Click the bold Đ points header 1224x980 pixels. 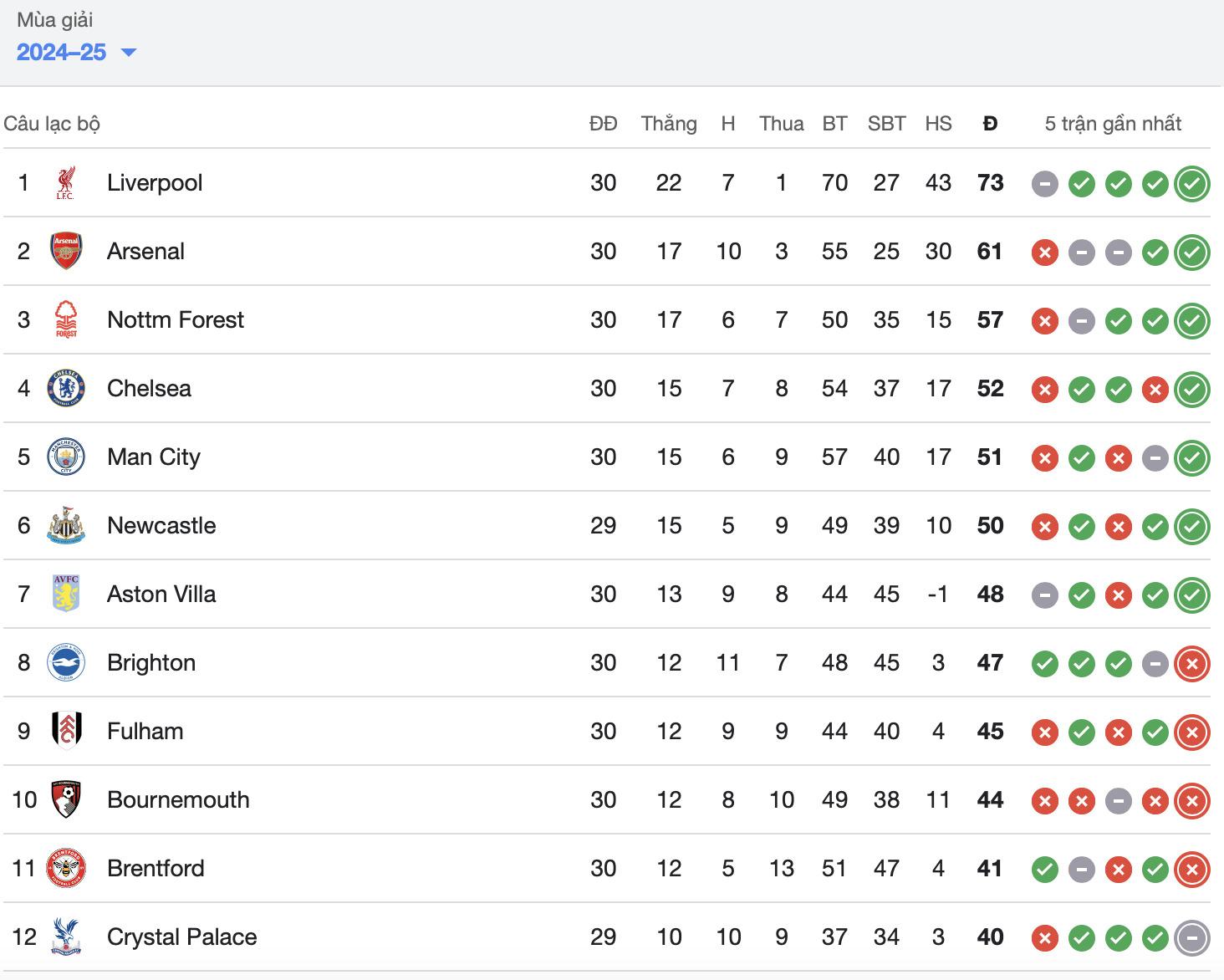[990, 124]
